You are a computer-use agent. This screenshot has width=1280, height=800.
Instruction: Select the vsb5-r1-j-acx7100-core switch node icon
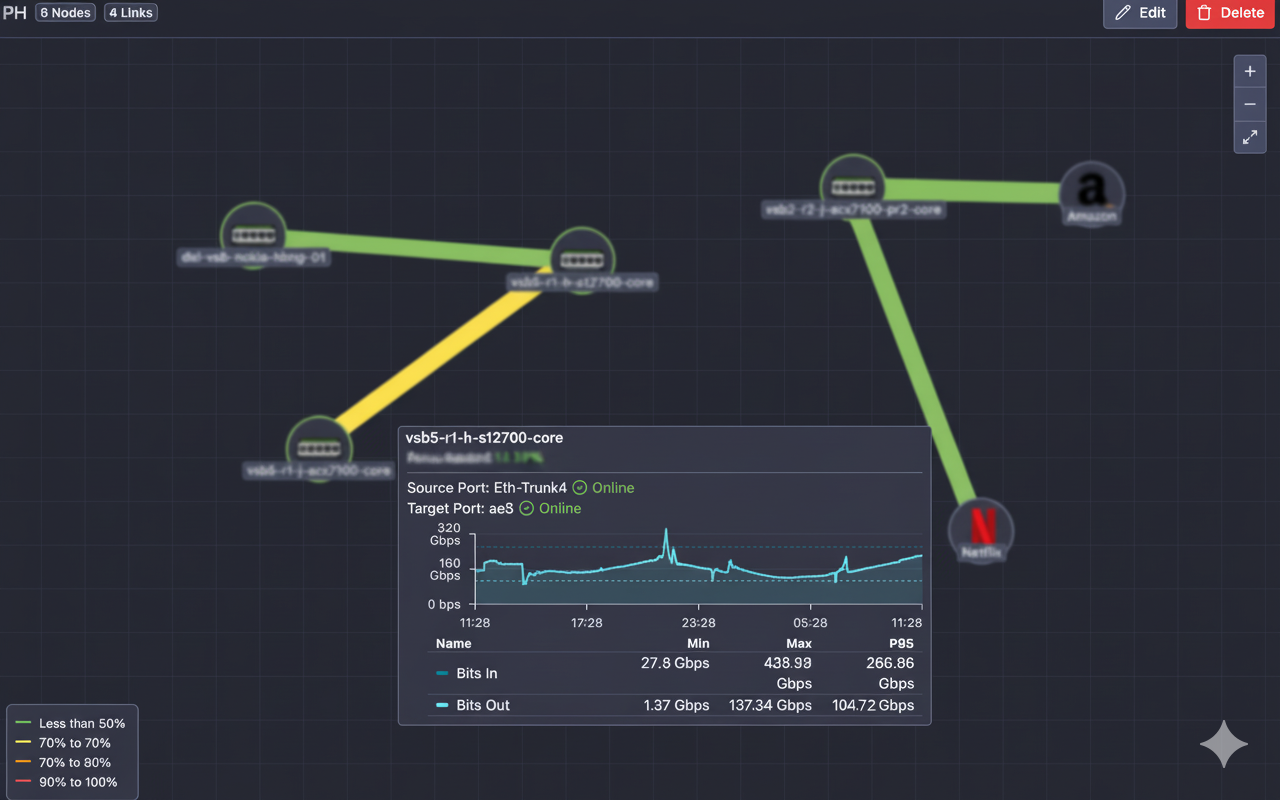coord(318,448)
